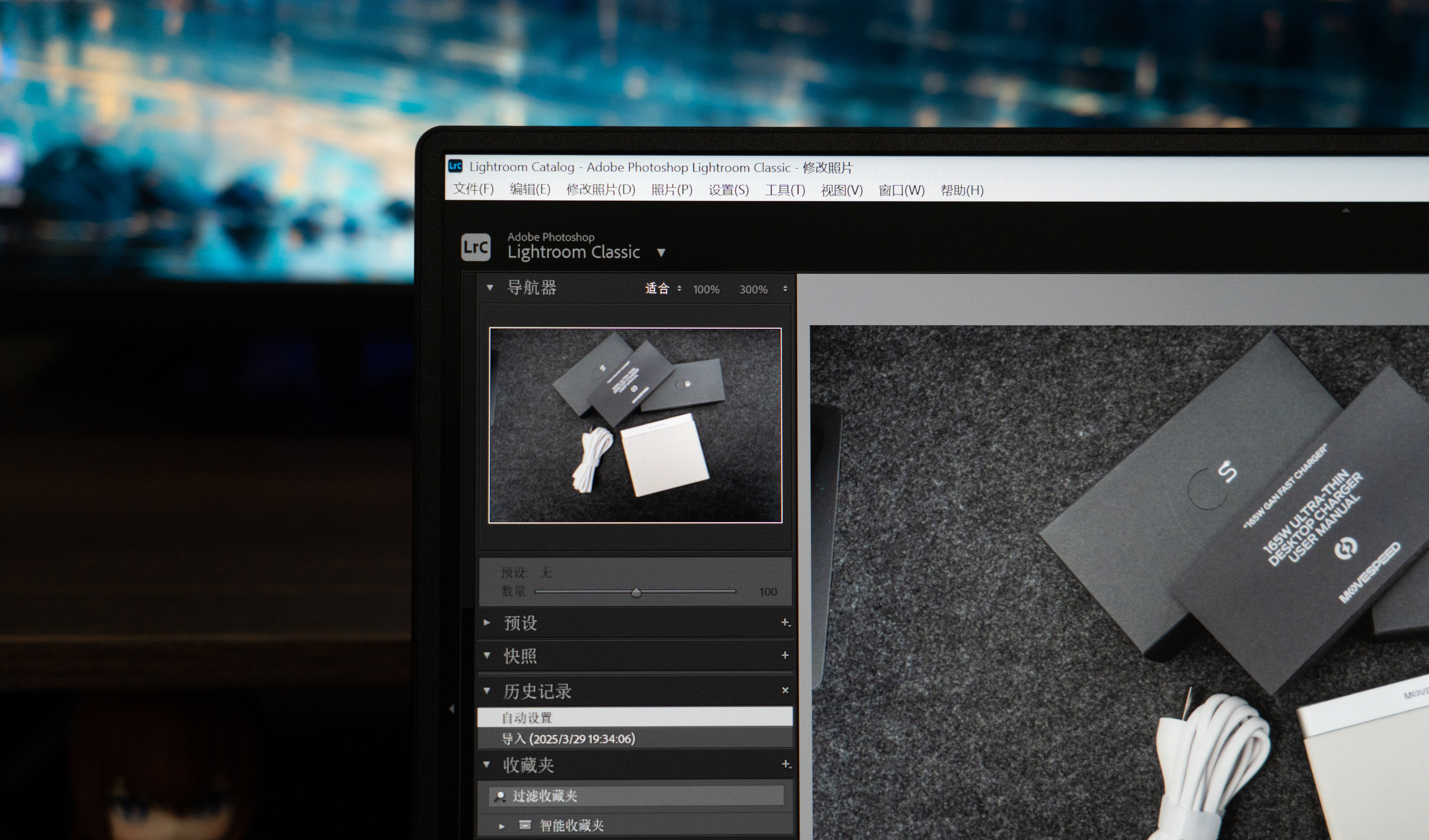Open the 设置(S) menu

[729, 190]
